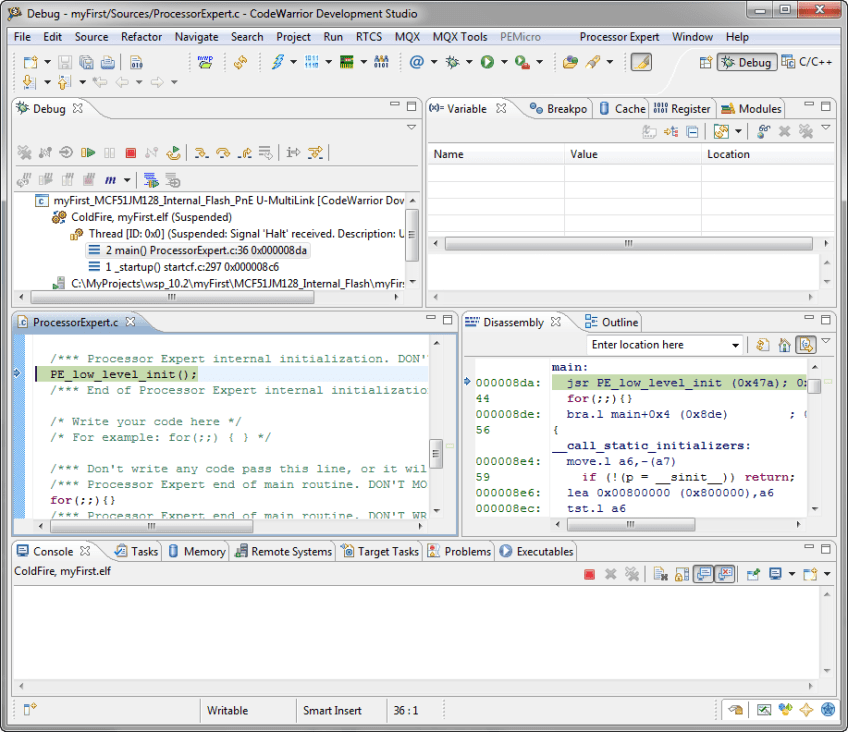
Task: Click the Resume icon to continue execution
Action: [86, 152]
